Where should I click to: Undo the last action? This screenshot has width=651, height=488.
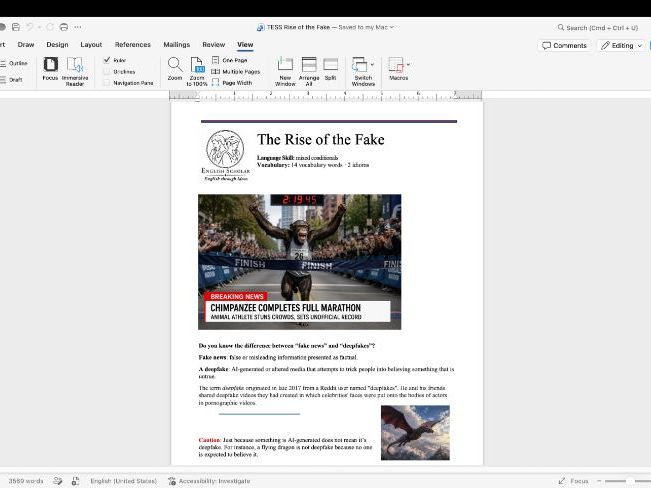29,27
